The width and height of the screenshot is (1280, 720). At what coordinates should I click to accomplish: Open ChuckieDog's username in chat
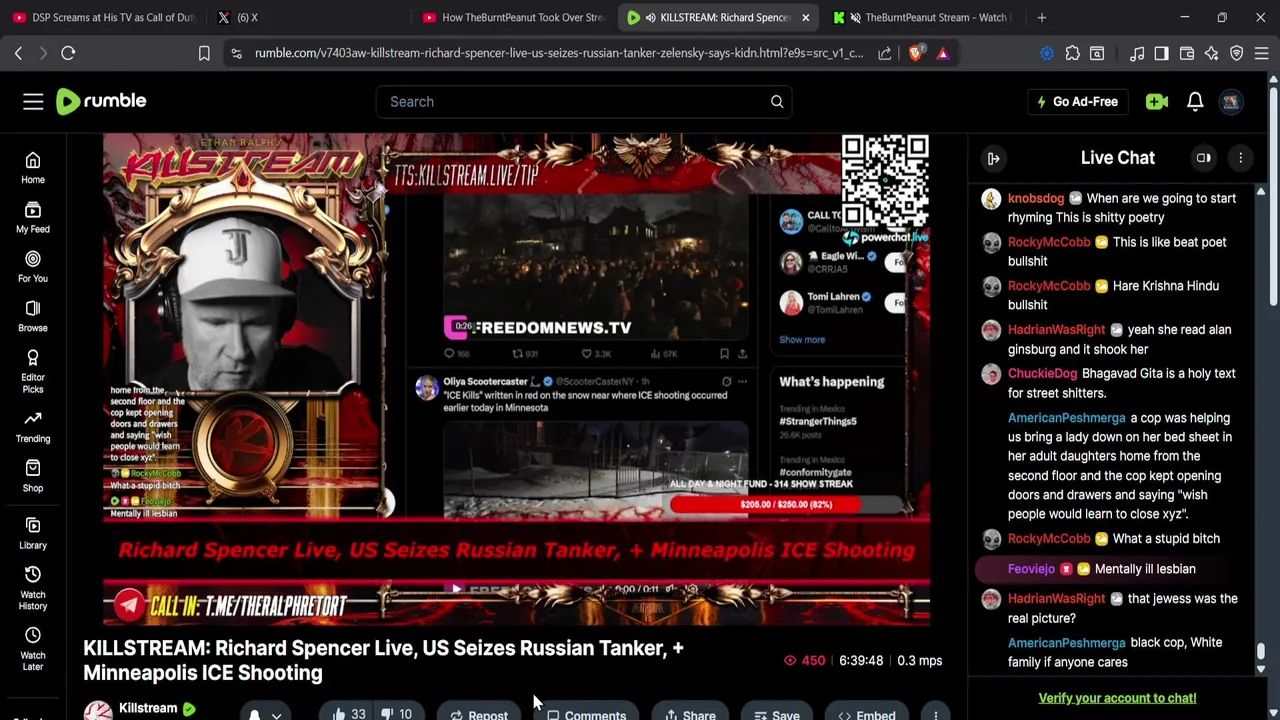pyautogui.click(x=1042, y=373)
